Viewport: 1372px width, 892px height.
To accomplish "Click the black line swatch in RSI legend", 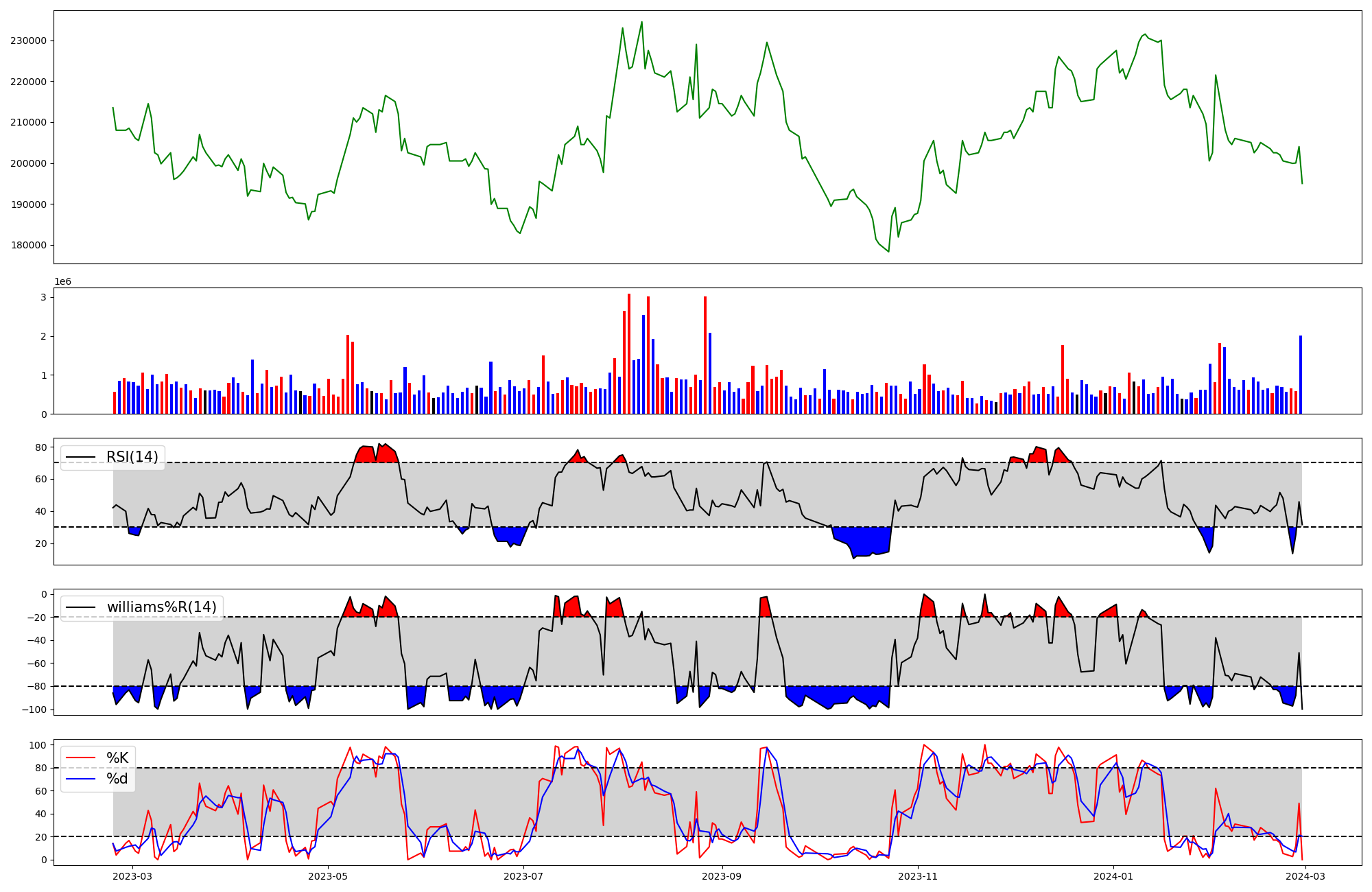I will pyautogui.click(x=81, y=458).
